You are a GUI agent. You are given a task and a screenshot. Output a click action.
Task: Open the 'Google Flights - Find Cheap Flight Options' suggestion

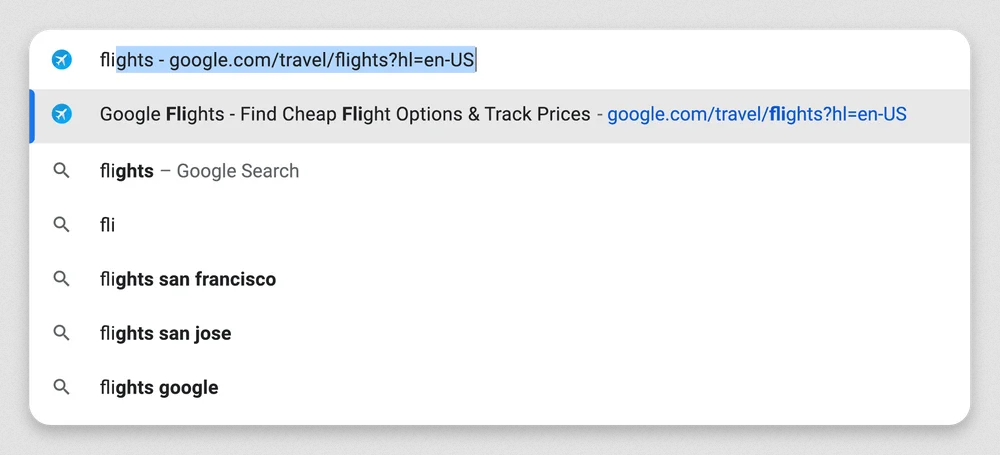tap(499, 116)
